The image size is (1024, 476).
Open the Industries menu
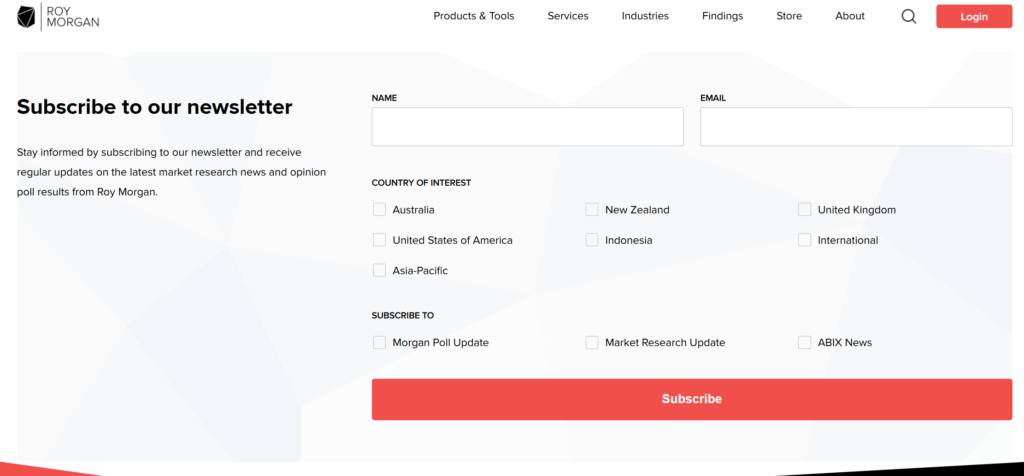tap(645, 16)
